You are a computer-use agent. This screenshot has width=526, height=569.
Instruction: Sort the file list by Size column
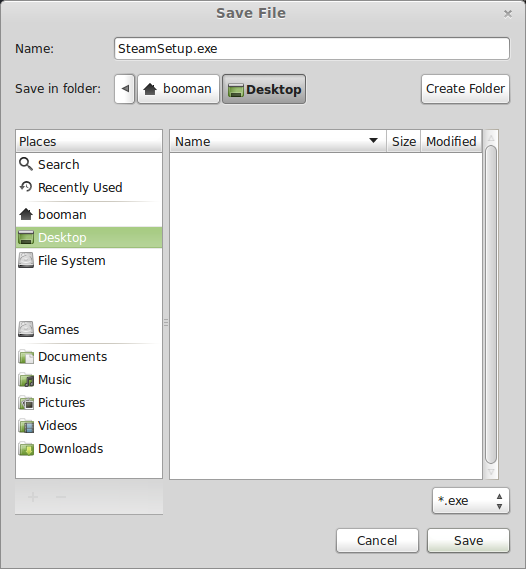tap(404, 141)
